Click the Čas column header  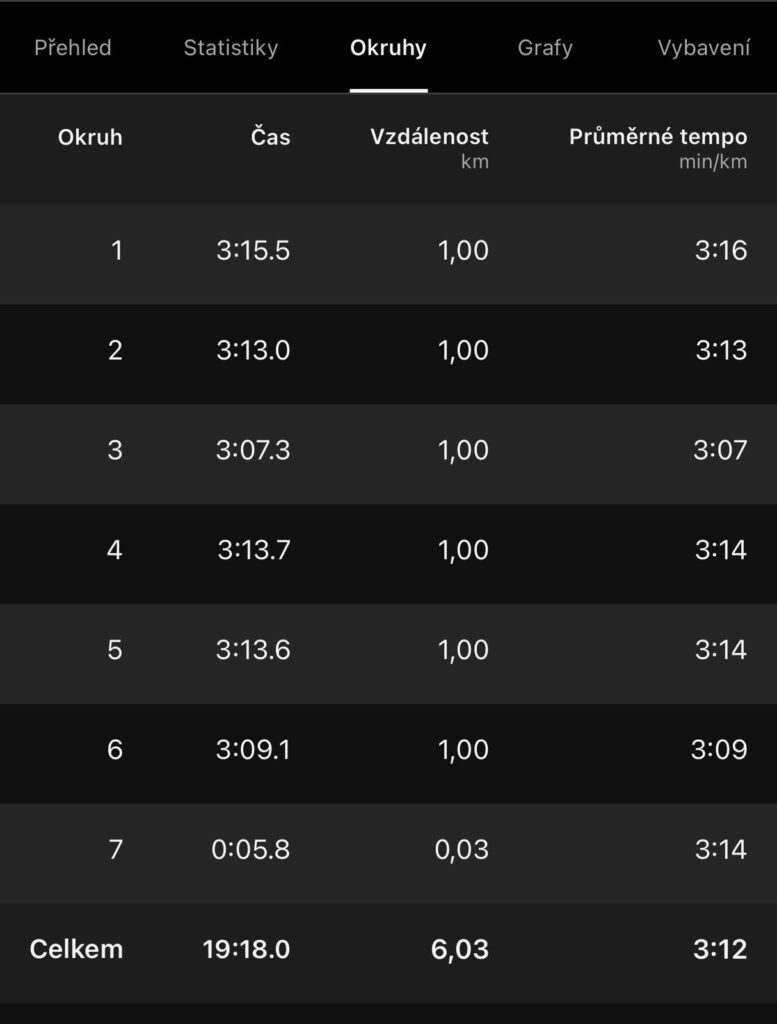tap(270, 137)
